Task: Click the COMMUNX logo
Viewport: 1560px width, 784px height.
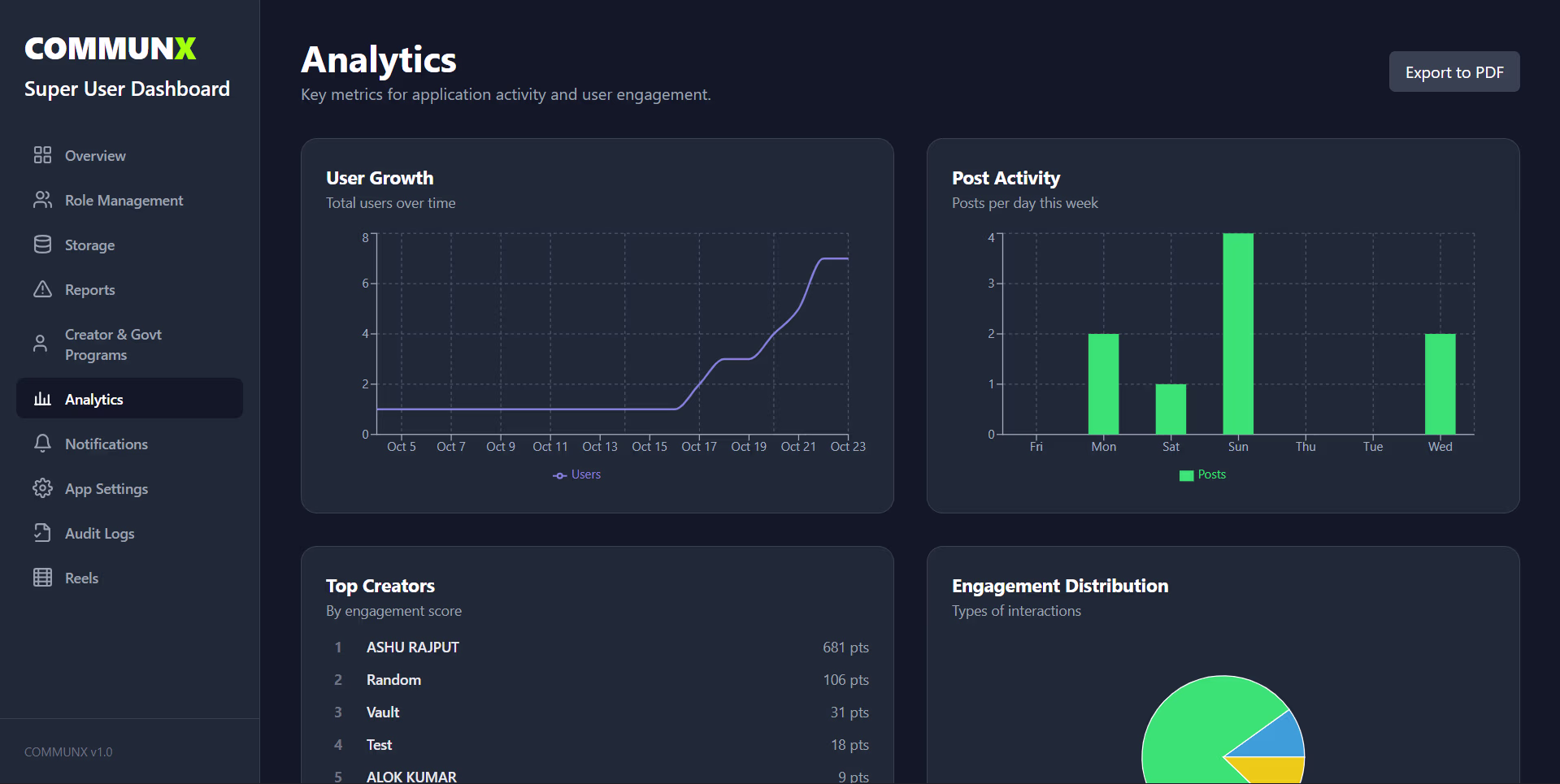Action: coord(110,49)
